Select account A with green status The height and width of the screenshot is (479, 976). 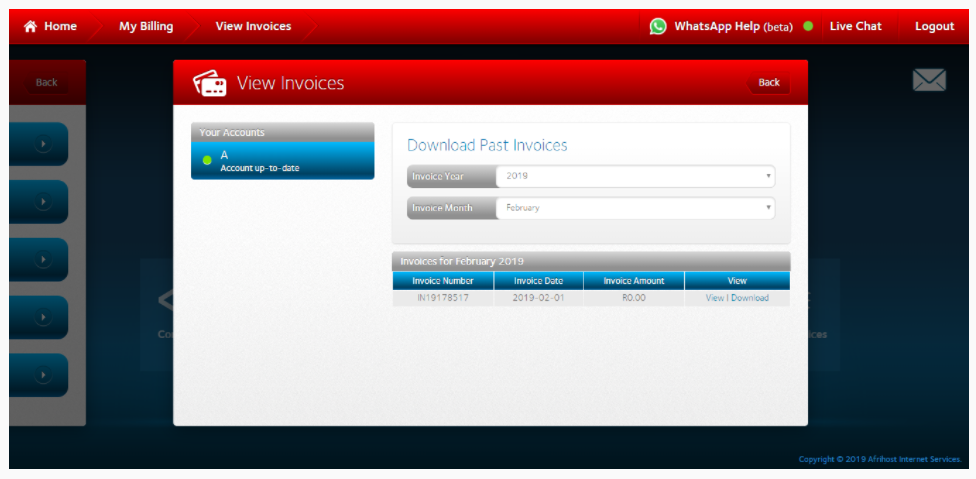(x=282, y=161)
